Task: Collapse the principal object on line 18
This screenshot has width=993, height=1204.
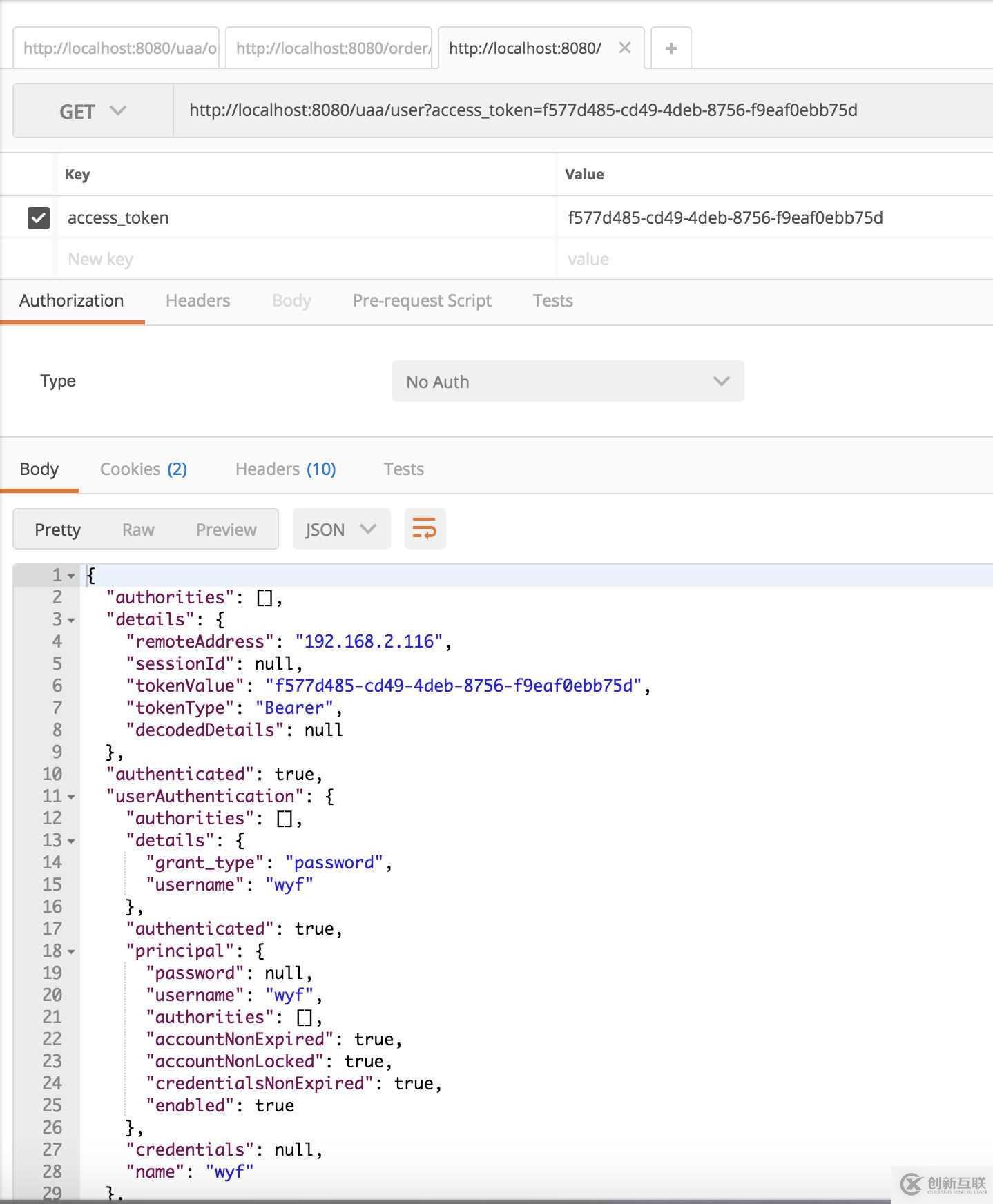Action: click(x=71, y=951)
